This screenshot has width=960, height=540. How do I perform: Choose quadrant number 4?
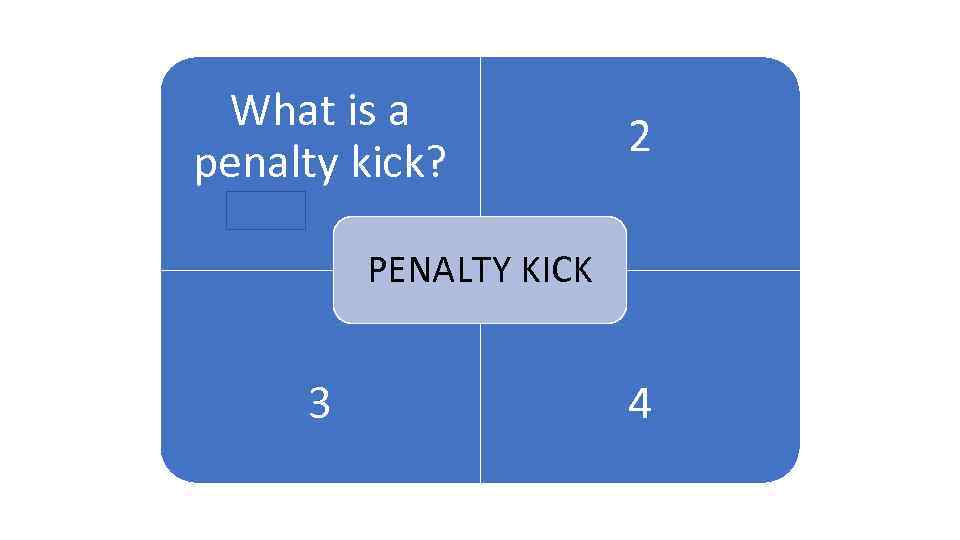point(640,404)
